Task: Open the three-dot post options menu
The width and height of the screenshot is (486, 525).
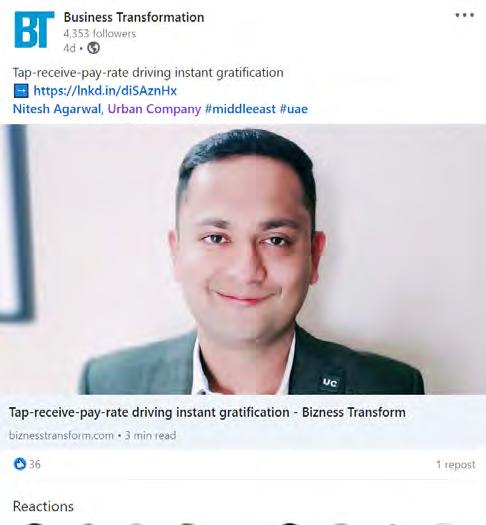Action: [x=465, y=15]
